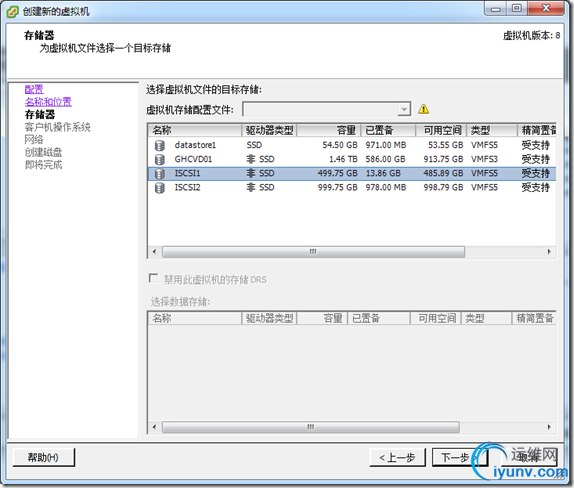The image size is (574, 488).
Task: Click the 13.86 GB provisioned cell
Action: 383,173
